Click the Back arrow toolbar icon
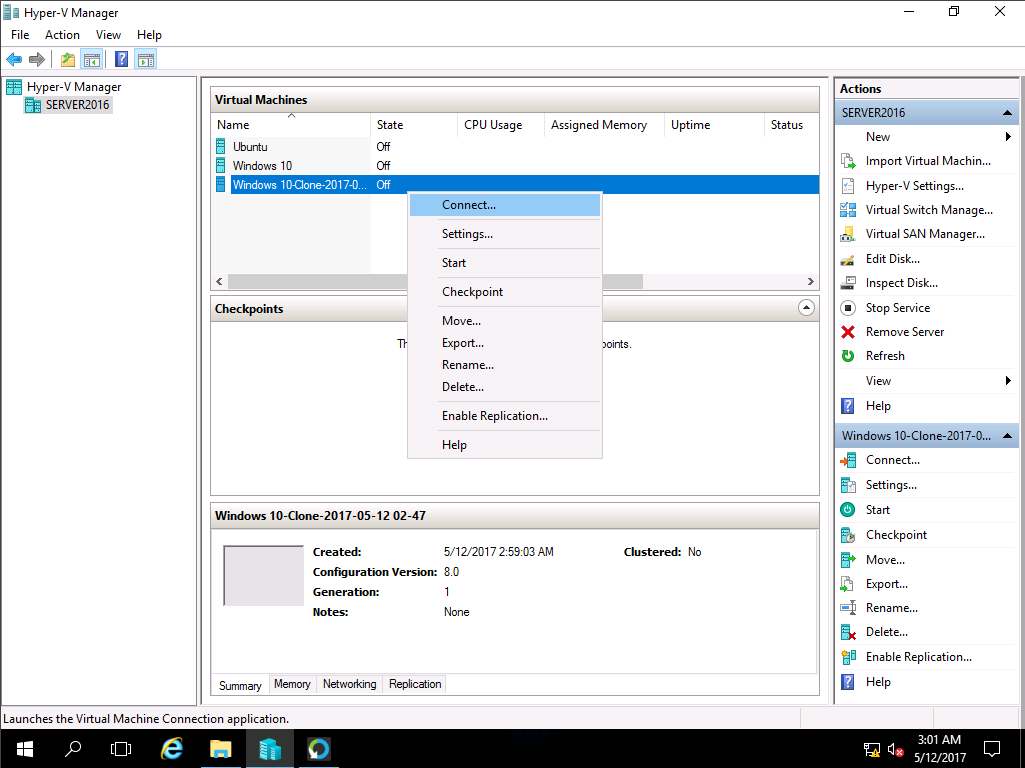Viewport: 1025px width, 768px height. click(14, 59)
